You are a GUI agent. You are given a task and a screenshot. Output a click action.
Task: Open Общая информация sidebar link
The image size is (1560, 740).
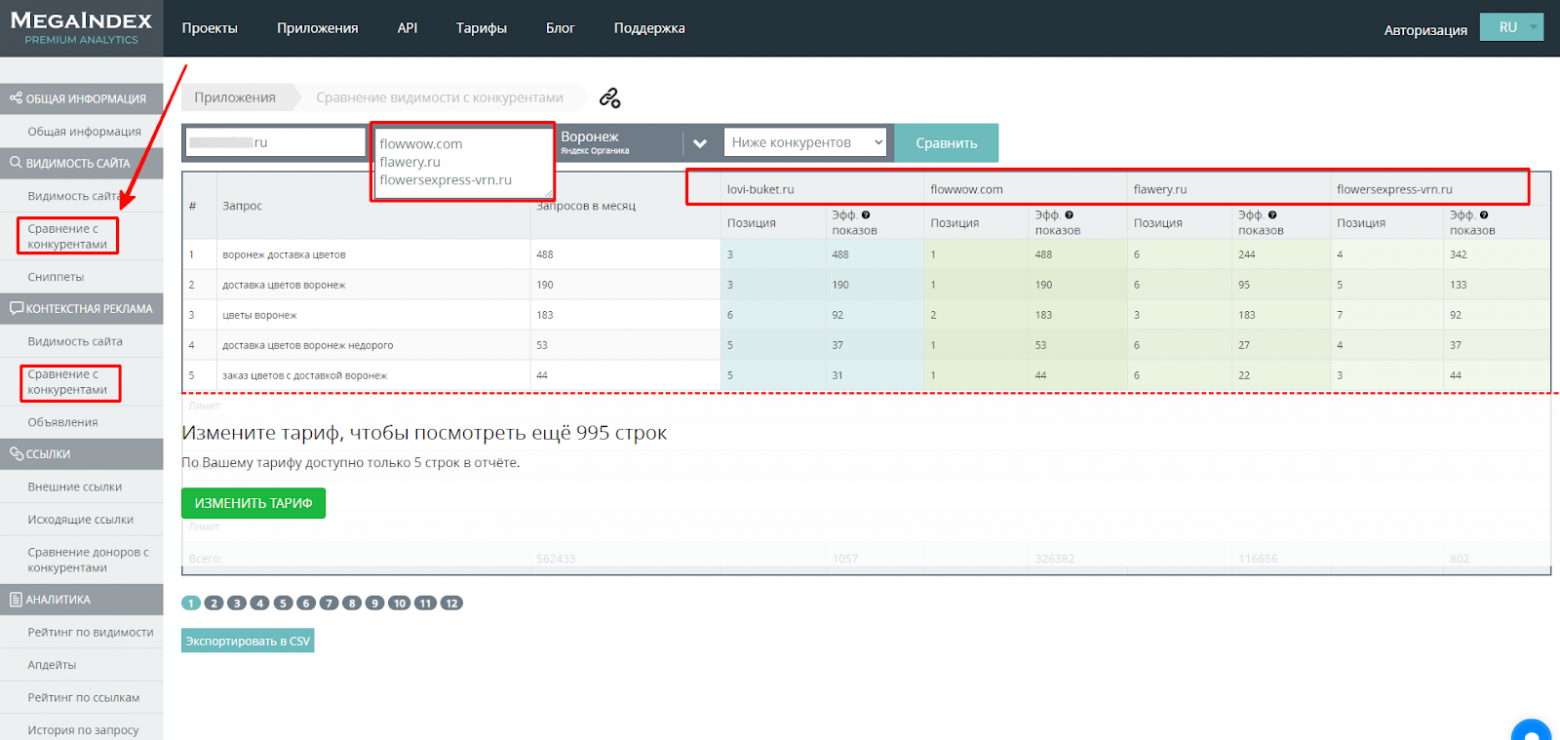pyautogui.click(x=84, y=130)
